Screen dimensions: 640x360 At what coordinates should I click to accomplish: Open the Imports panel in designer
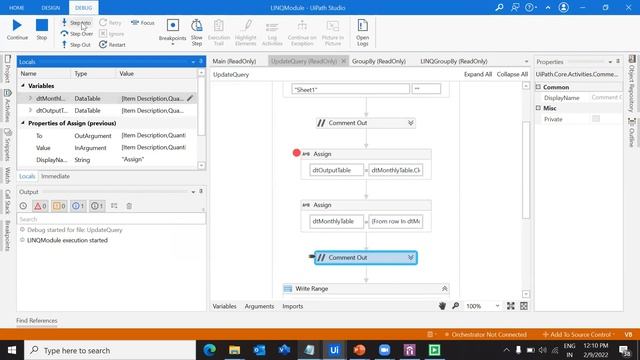[x=293, y=306]
